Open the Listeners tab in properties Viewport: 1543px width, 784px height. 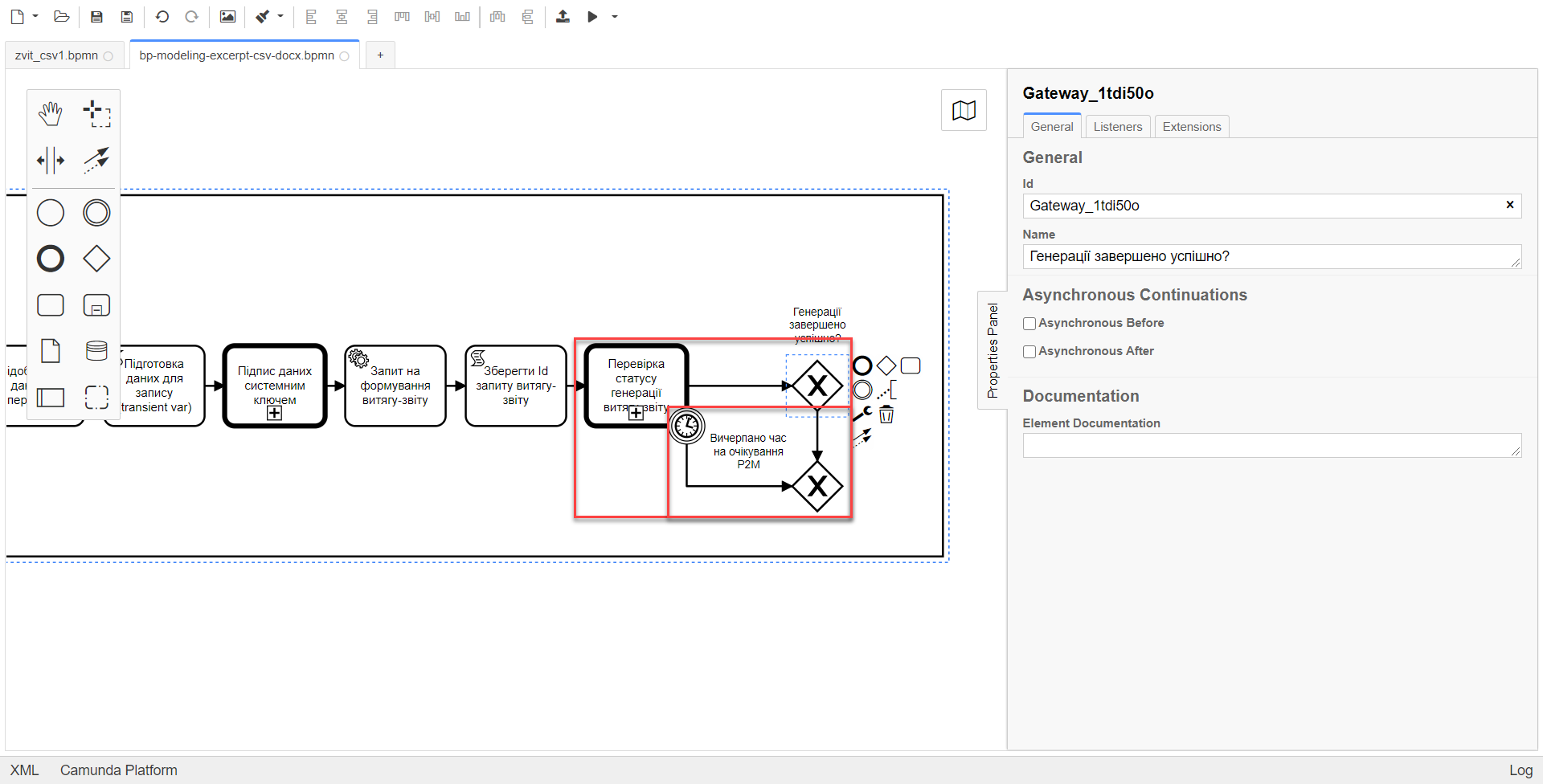pos(1117,127)
